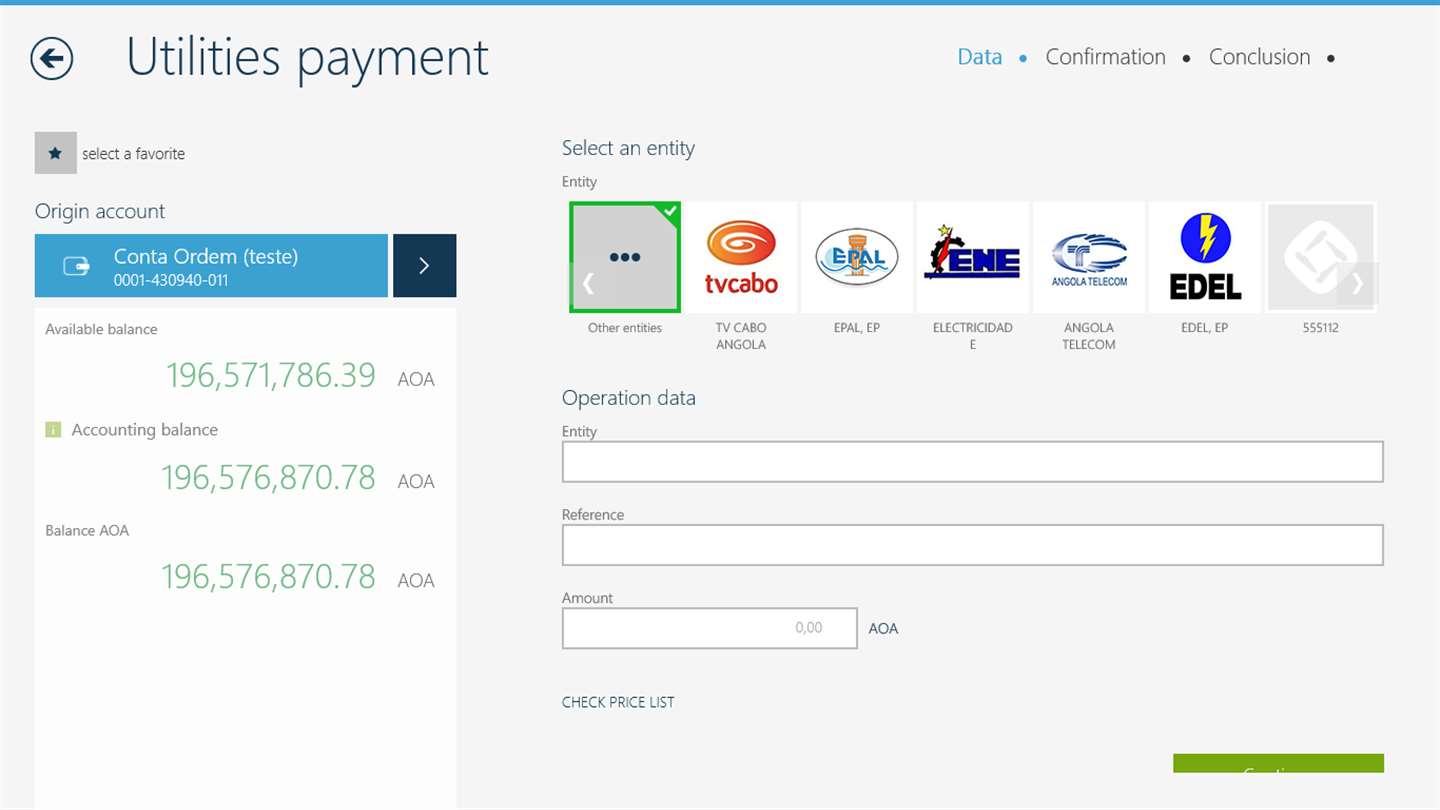The width and height of the screenshot is (1440, 810).
Task: Click the wallet icon on account card
Action: [77, 266]
